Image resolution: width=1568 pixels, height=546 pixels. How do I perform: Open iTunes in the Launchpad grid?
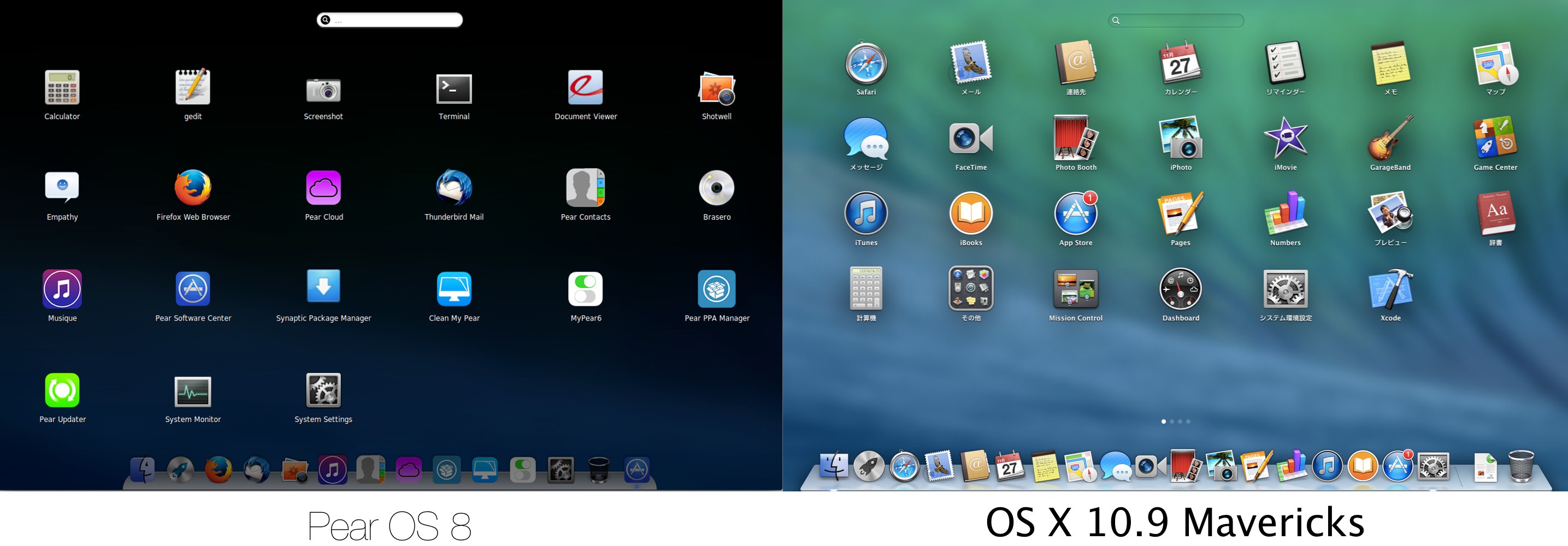point(865,214)
